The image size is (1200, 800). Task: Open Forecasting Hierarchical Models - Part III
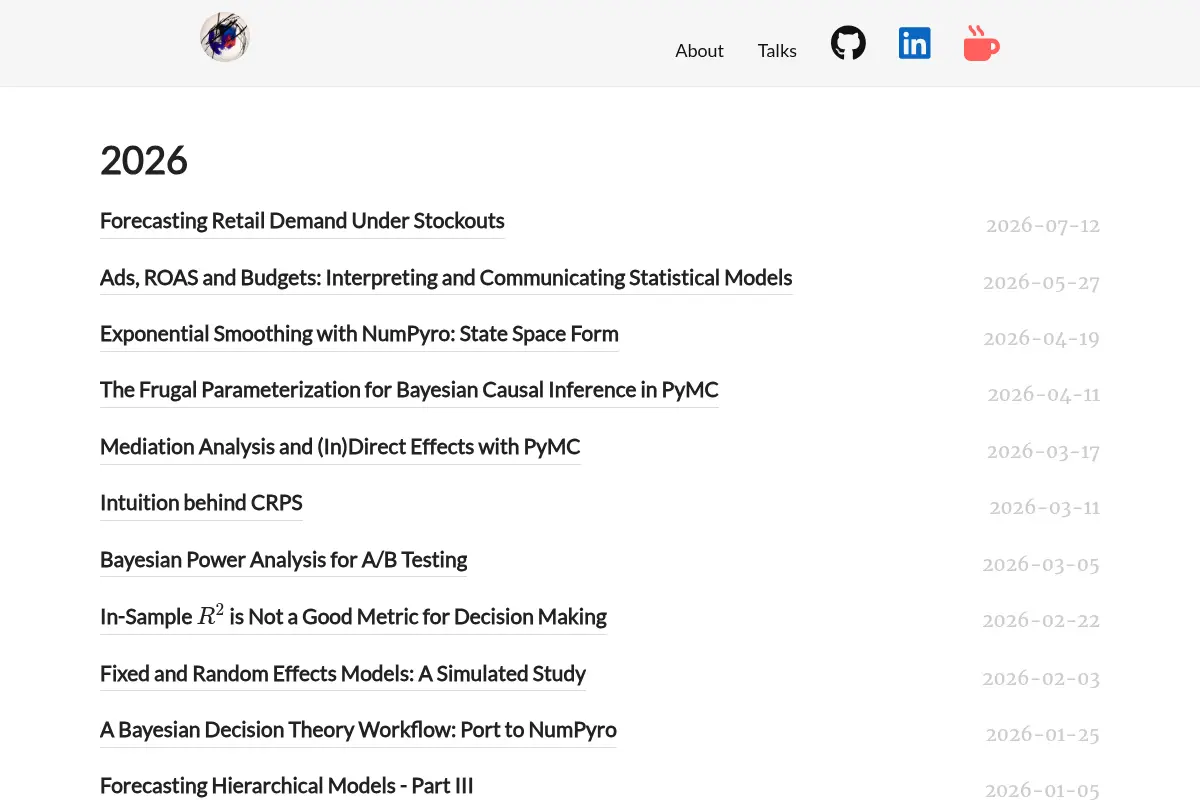click(x=286, y=786)
